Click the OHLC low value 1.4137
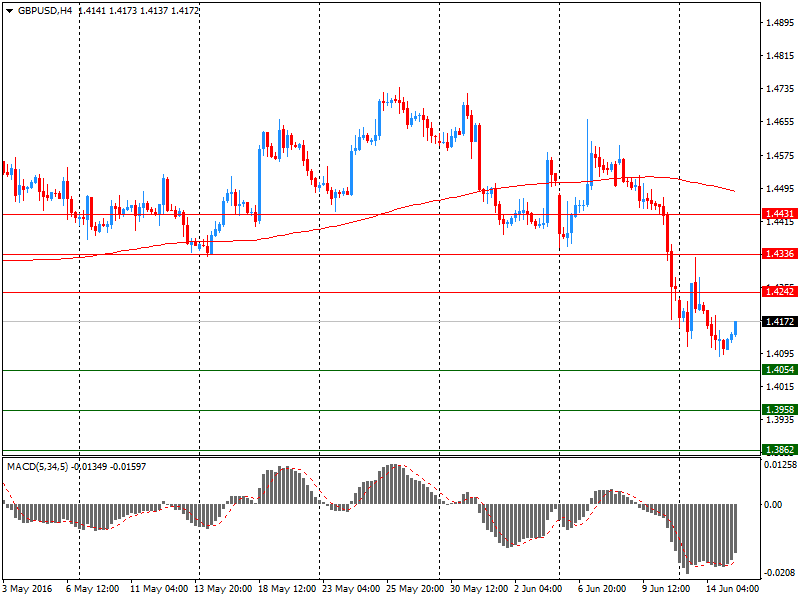Screen dimensions: 800x600 tap(154, 11)
